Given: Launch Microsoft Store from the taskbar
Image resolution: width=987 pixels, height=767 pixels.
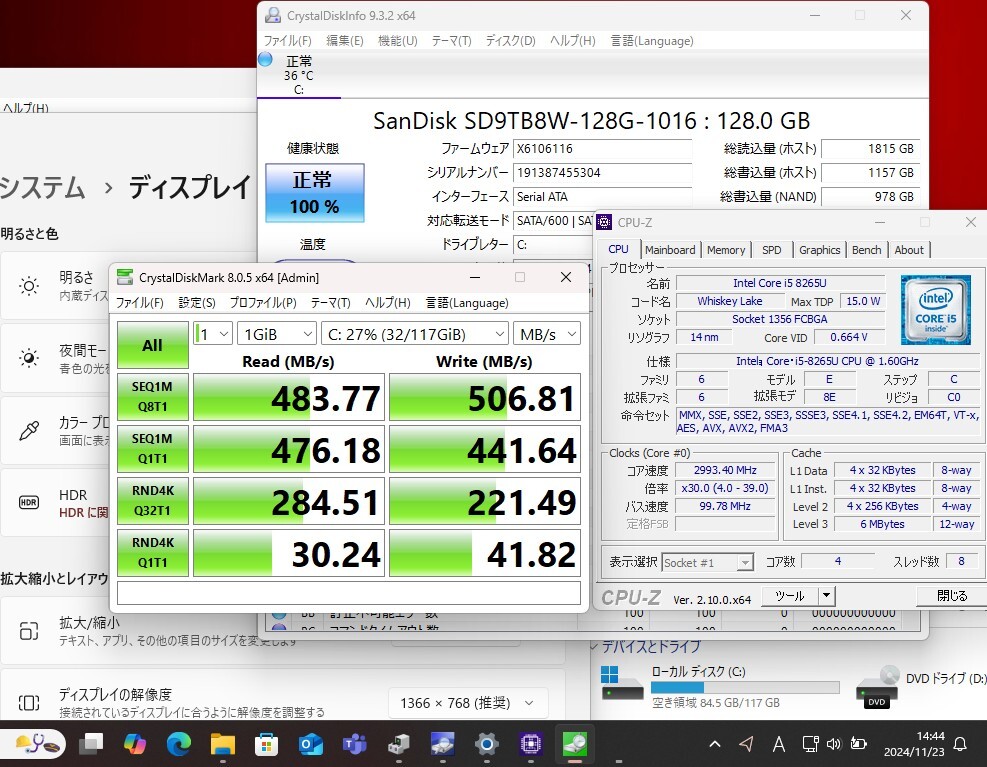Looking at the screenshot, I should [x=266, y=744].
